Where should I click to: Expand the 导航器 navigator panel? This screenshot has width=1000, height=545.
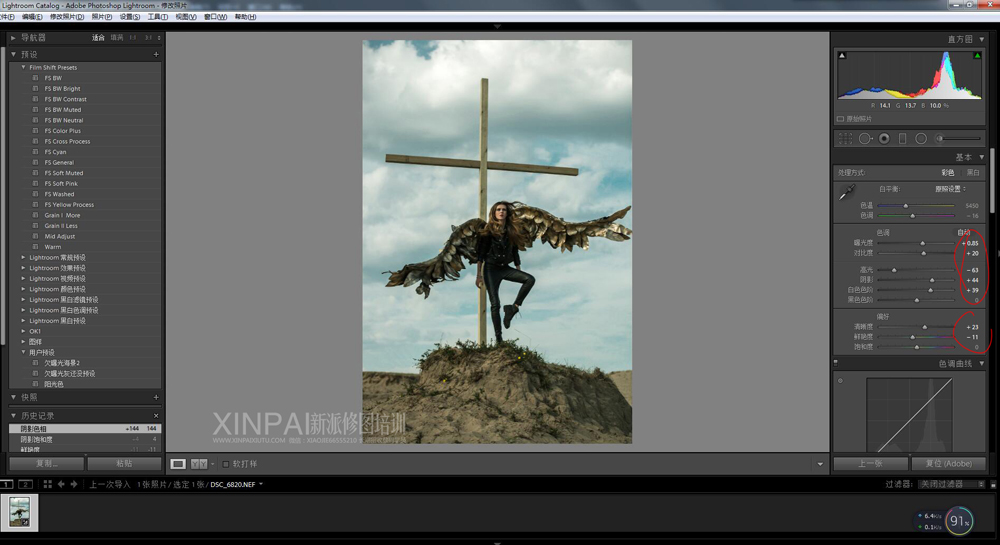point(13,38)
